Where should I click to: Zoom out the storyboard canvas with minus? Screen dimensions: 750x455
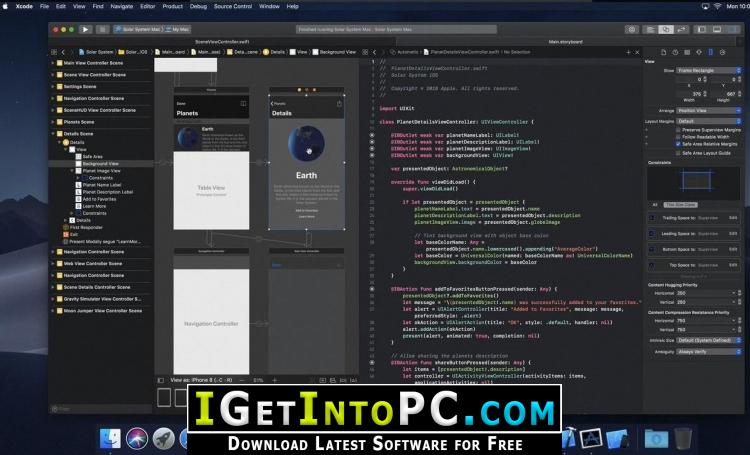tap(242, 380)
